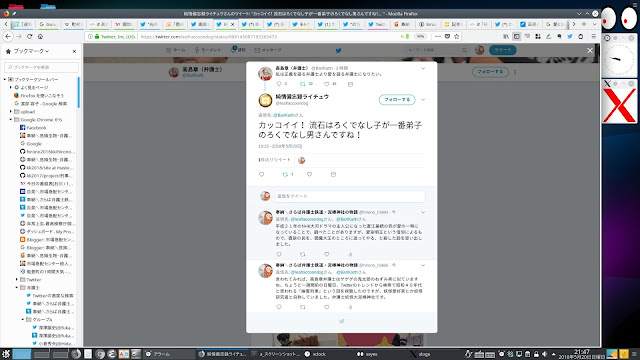Image resolution: width=640 pixels, height=360 pixels.
Task: Like the first reply beginning 平成２１年
Action: 327,254
